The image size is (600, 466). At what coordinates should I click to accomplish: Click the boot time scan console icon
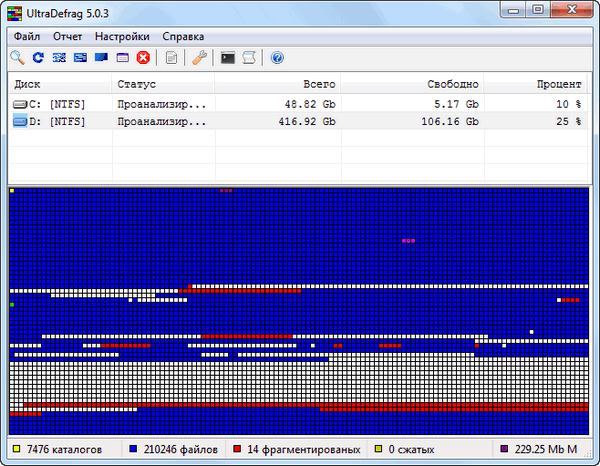[x=228, y=58]
